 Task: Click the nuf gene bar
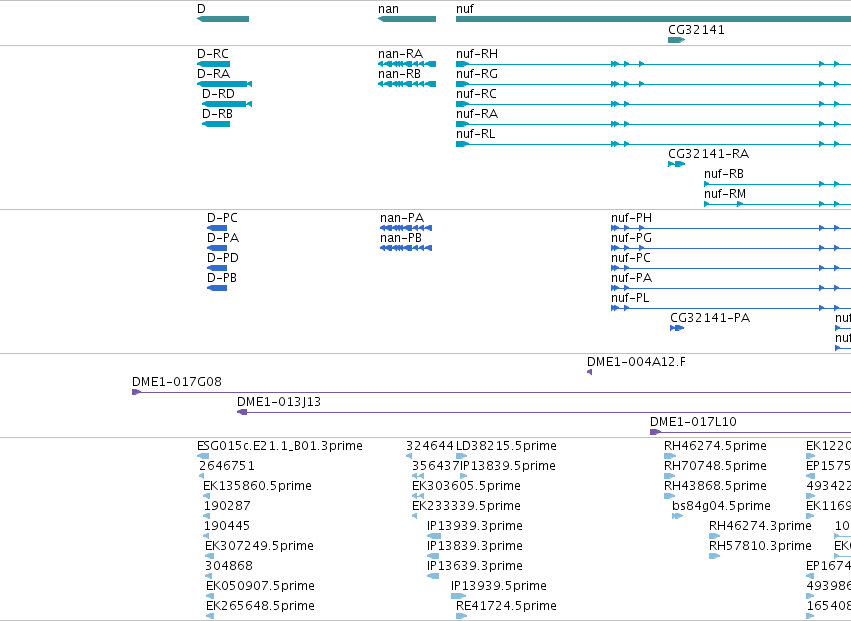(653, 19)
